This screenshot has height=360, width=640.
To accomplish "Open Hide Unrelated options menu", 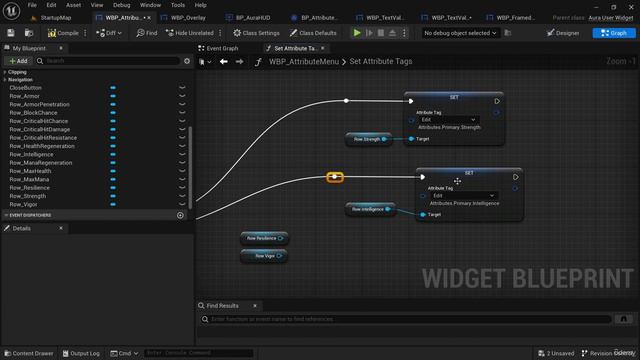I will click(x=220, y=33).
